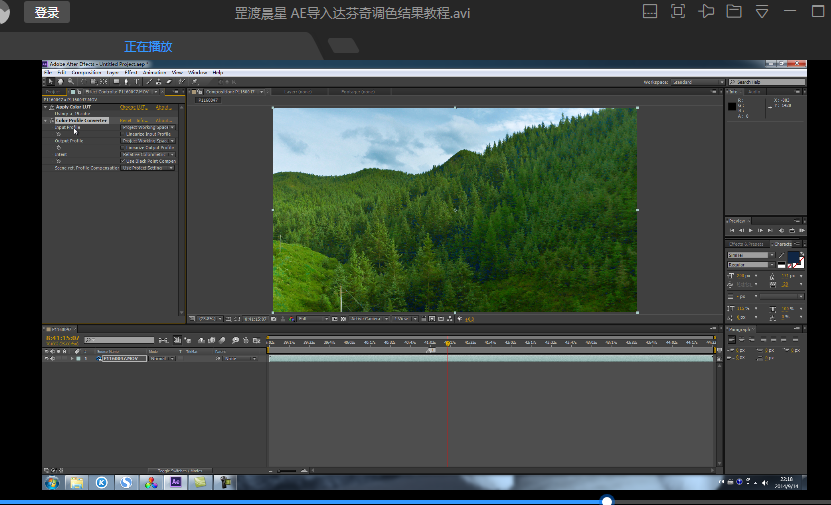Viewport: 831px width, 505px height.
Task: Click play in the Preview panel
Action: 750,231
